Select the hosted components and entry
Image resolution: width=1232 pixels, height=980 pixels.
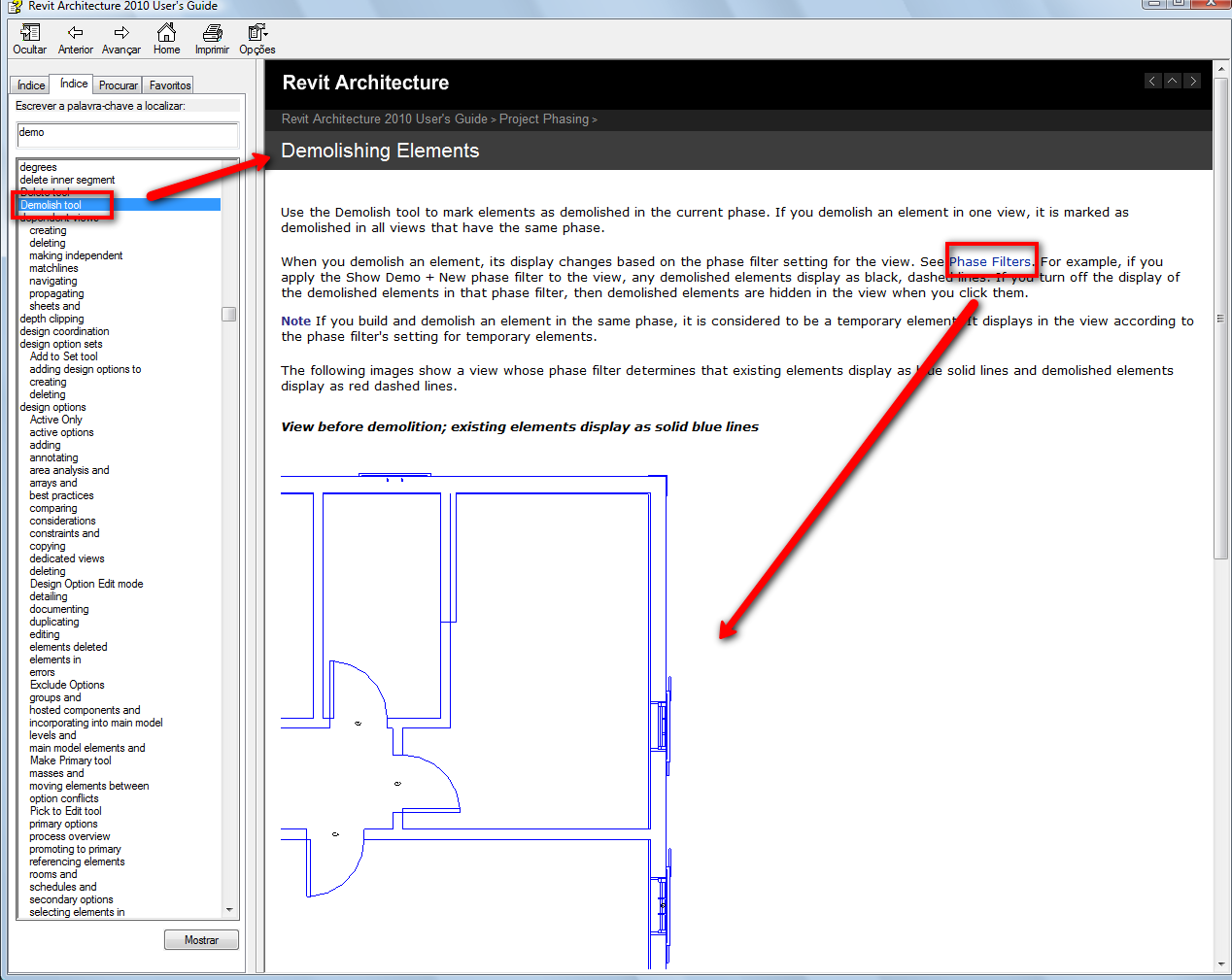click(85, 710)
